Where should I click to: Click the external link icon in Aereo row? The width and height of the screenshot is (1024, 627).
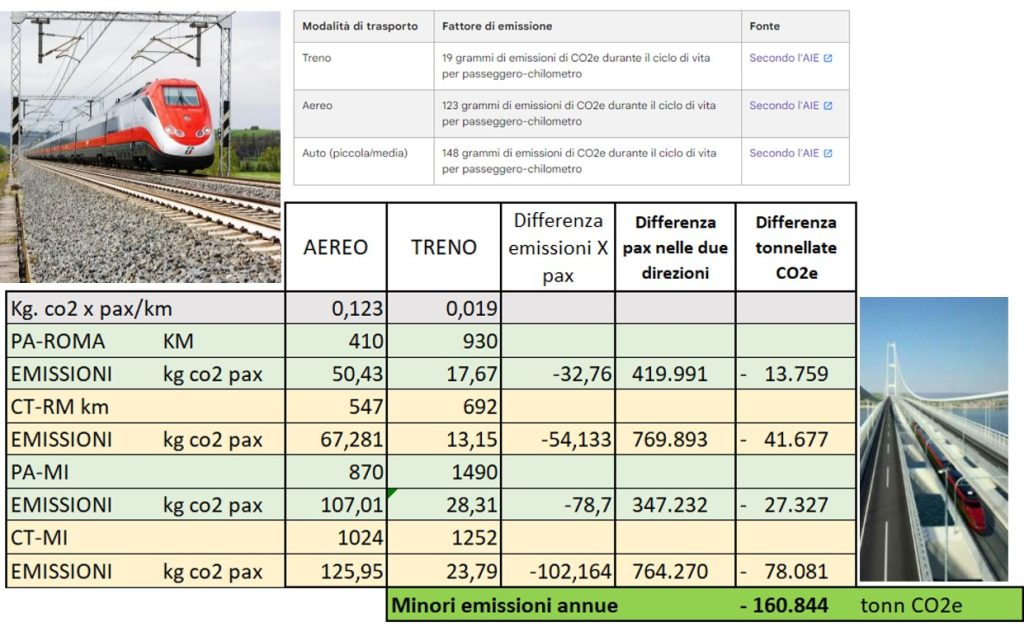tap(828, 106)
